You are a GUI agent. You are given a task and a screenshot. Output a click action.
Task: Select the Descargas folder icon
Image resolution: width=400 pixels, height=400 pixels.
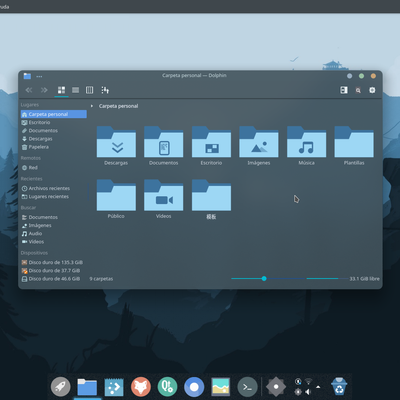[x=116, y=142]
